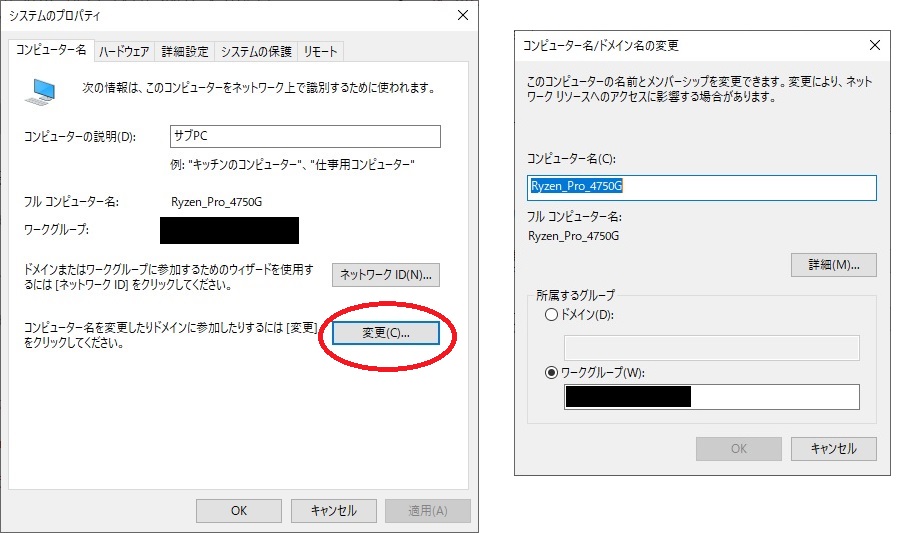Click the disabled domain name field
Image resolution: width=914 pixels, height=533 pixels.
pos(712,348)
